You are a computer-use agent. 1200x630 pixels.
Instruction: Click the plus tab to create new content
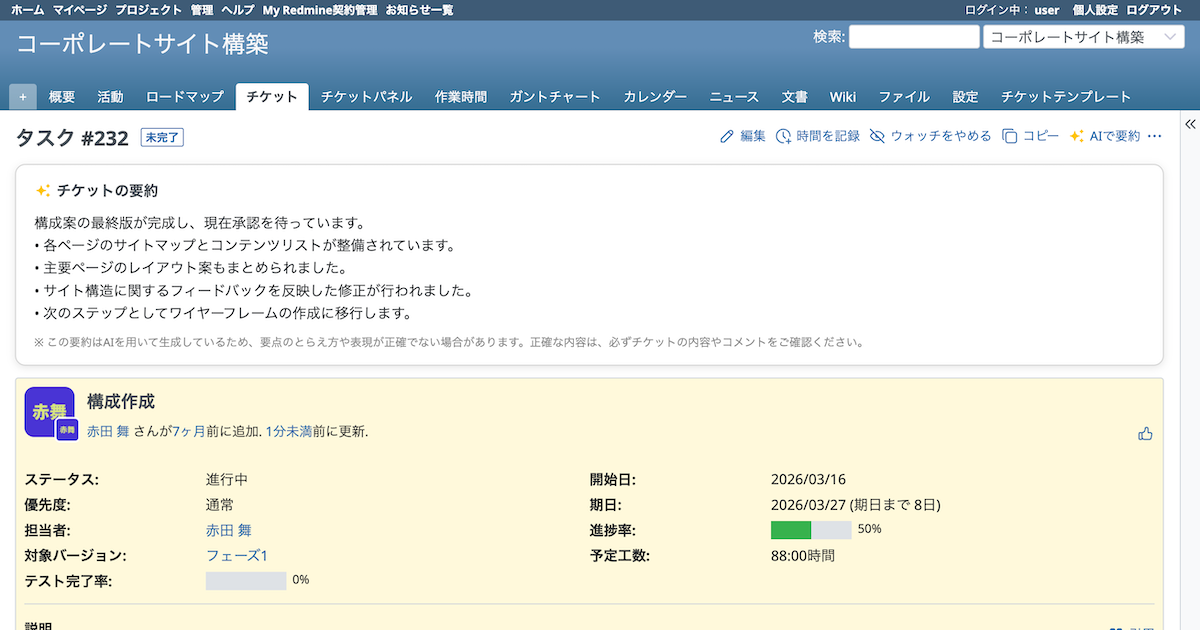22,96
